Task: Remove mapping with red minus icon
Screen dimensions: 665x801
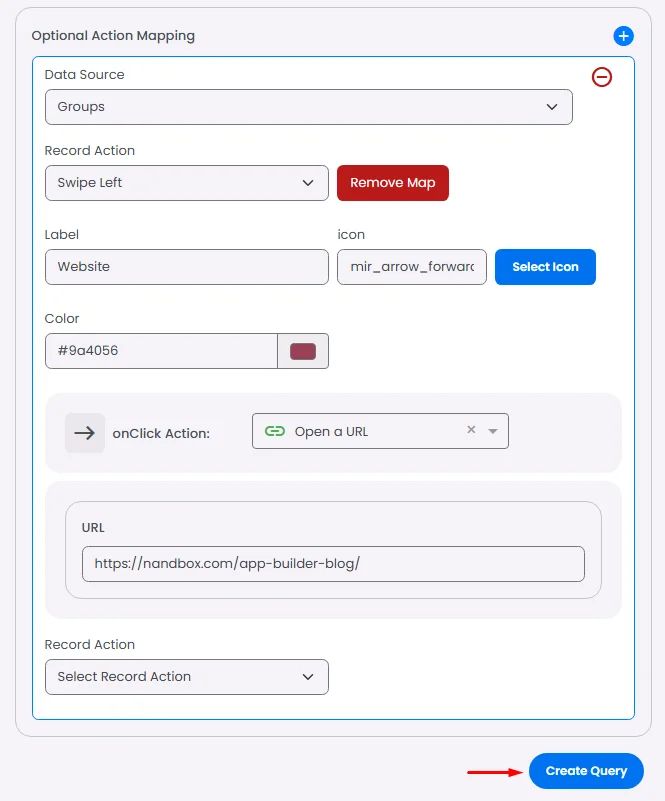Action: tap(602, 77)
